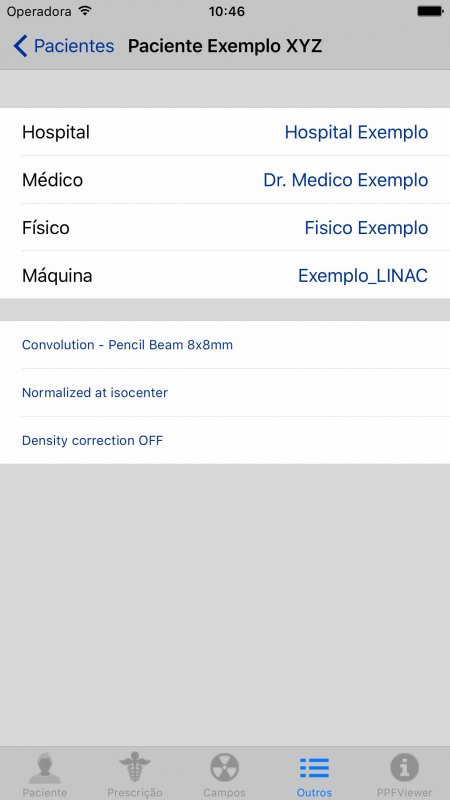Tap the Hospital Exemplo value
450x800 pixels.
(x=356, y=132)
